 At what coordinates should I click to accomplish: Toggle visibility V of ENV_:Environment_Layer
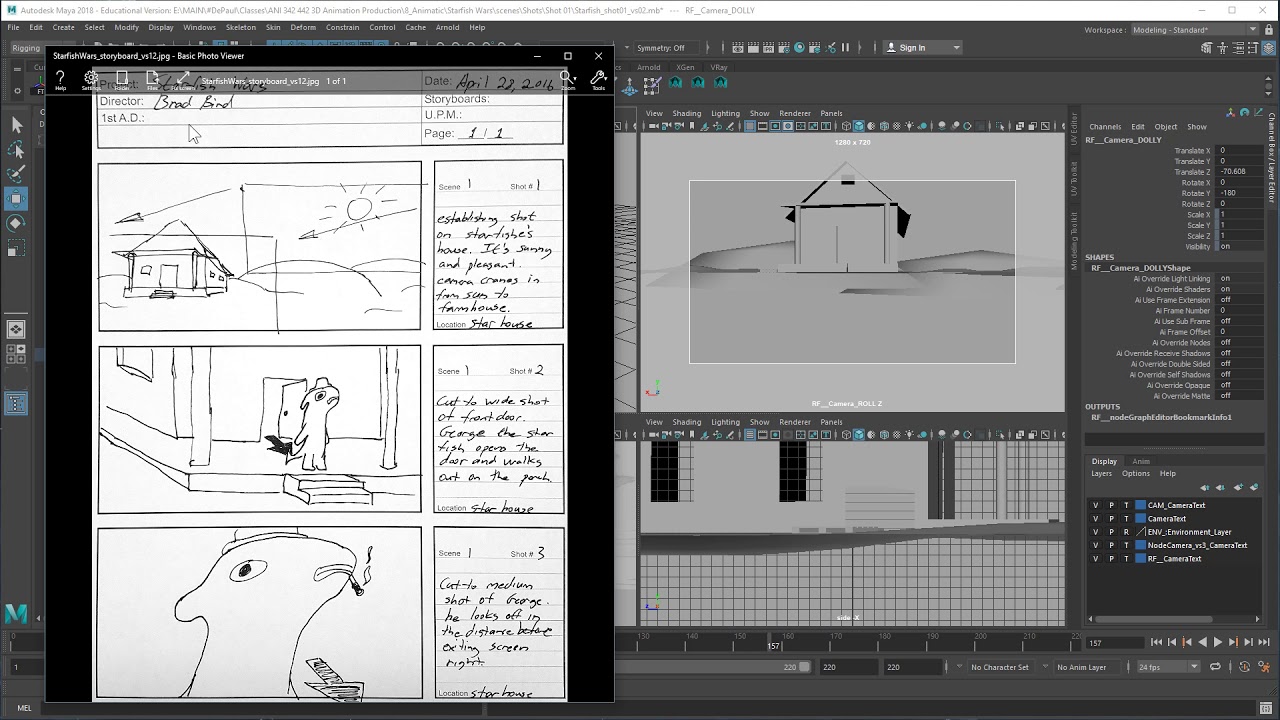point(1096,532)
